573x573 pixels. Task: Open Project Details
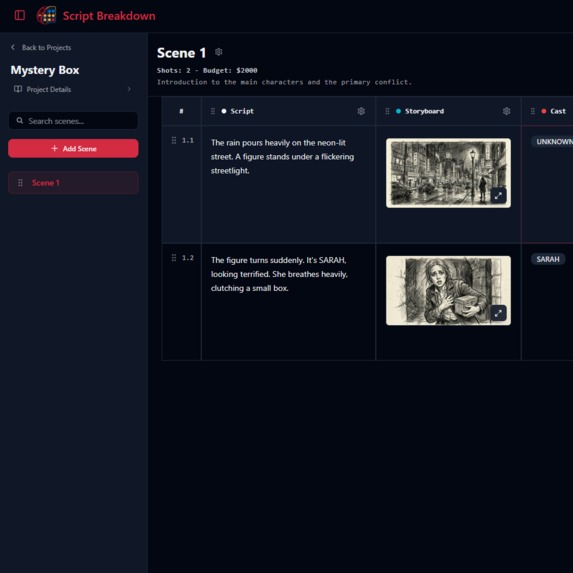[x=72, y=90]
